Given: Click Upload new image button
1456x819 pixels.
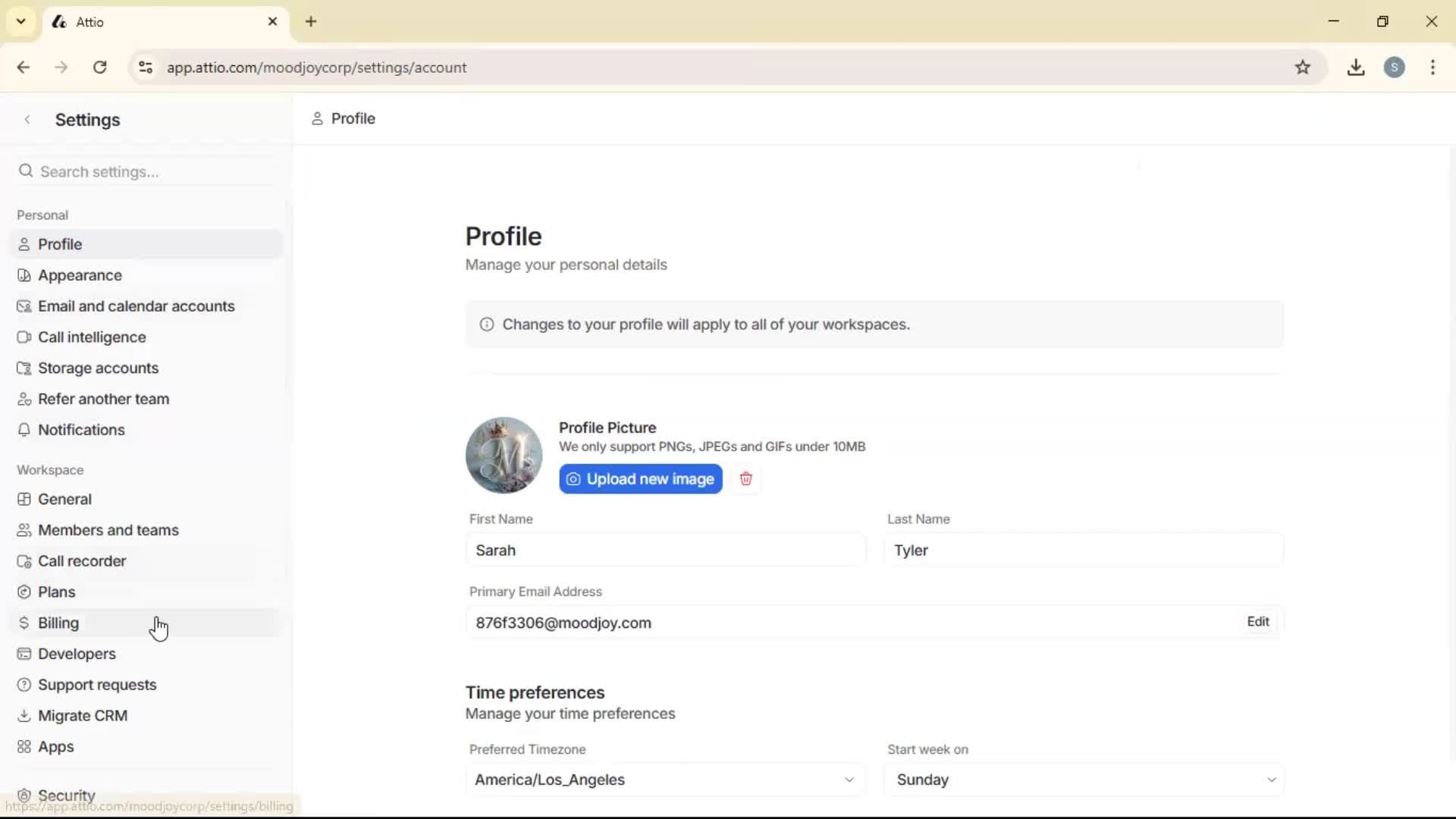Looking at the screenshot, I should click(x=641, y=479).
